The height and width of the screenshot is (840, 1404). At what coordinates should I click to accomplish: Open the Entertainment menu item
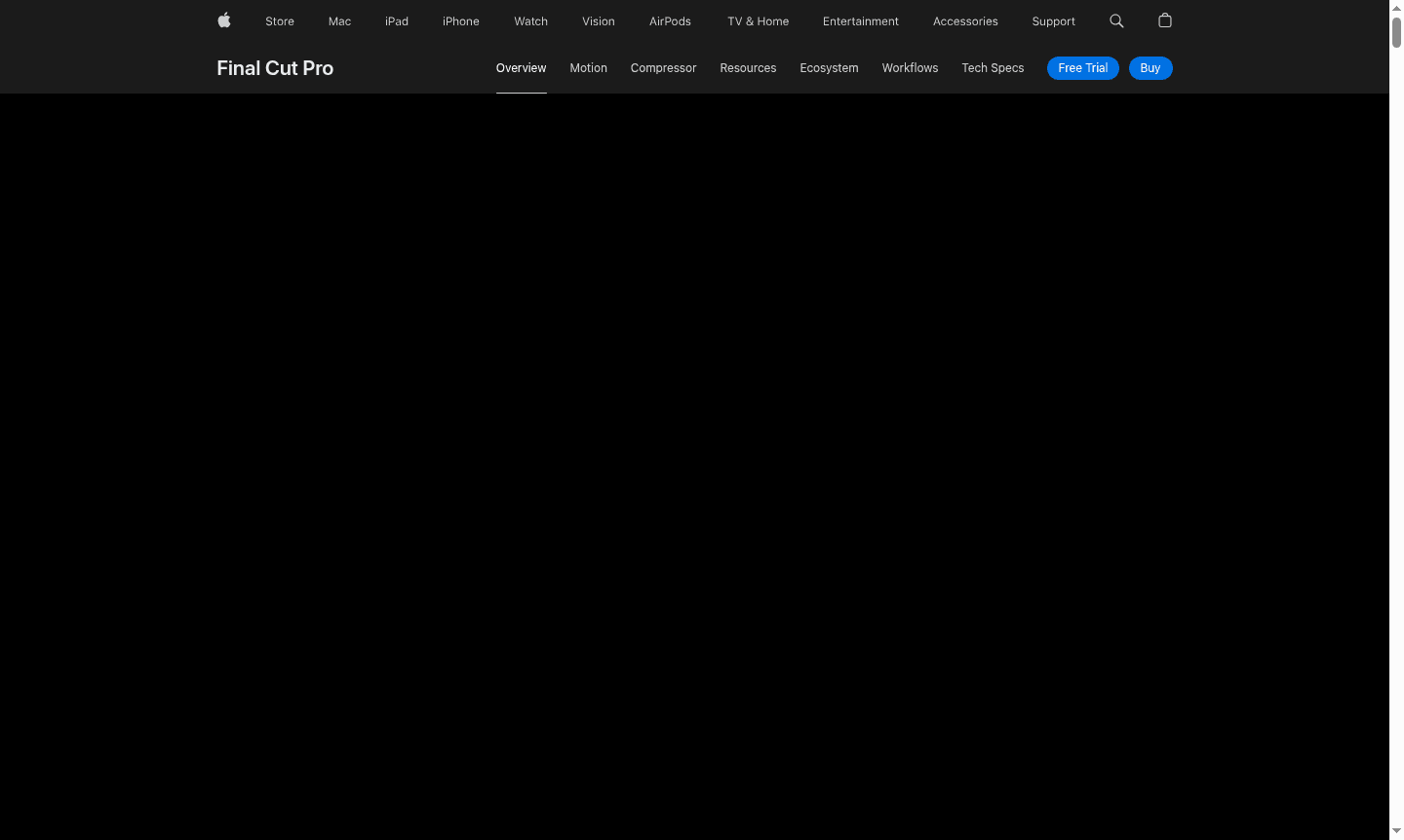coord(861,20)
